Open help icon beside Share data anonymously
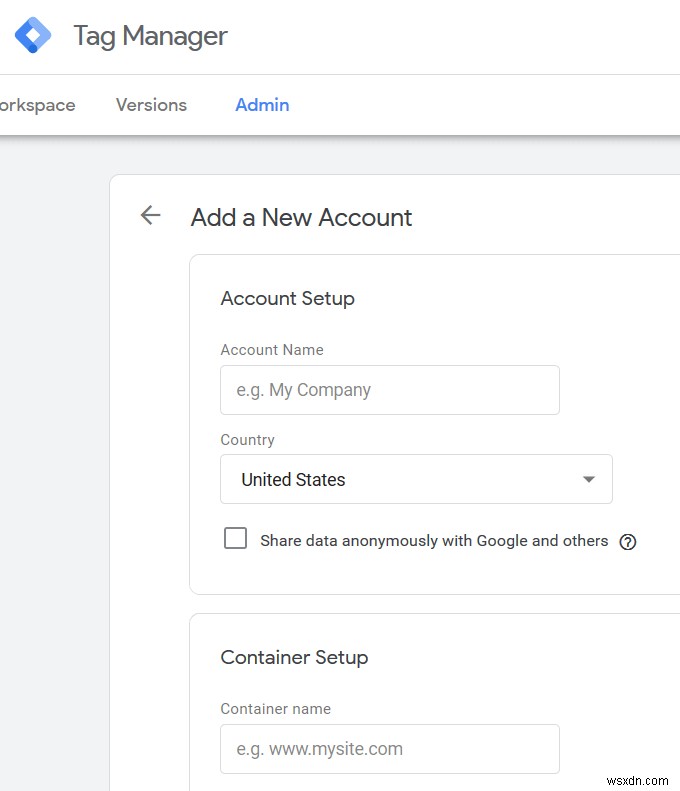The height and width of the screenshot is (791, 680). [x=628, y=542]
